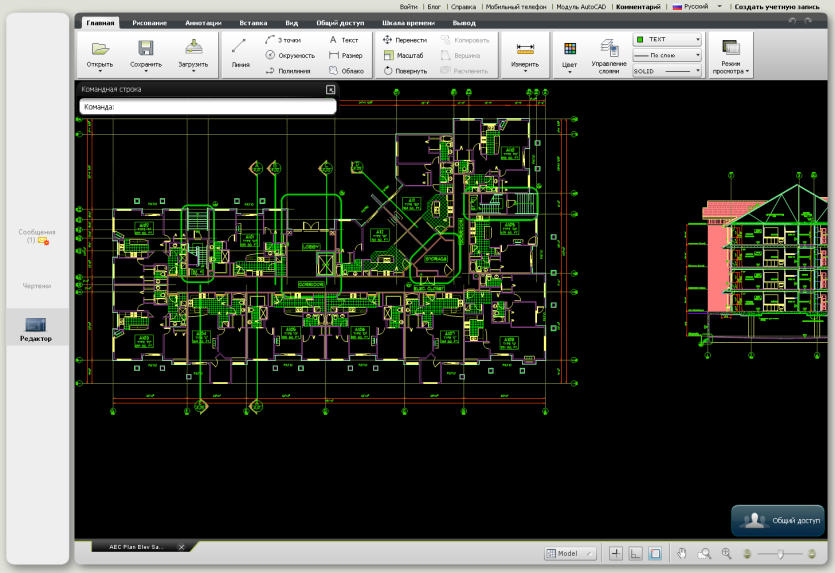Image resolution: width=835 pixels, height=573 pixels.
Task: Click the Команда command input field
Action: pyautogui.click(x=208, y=107)
